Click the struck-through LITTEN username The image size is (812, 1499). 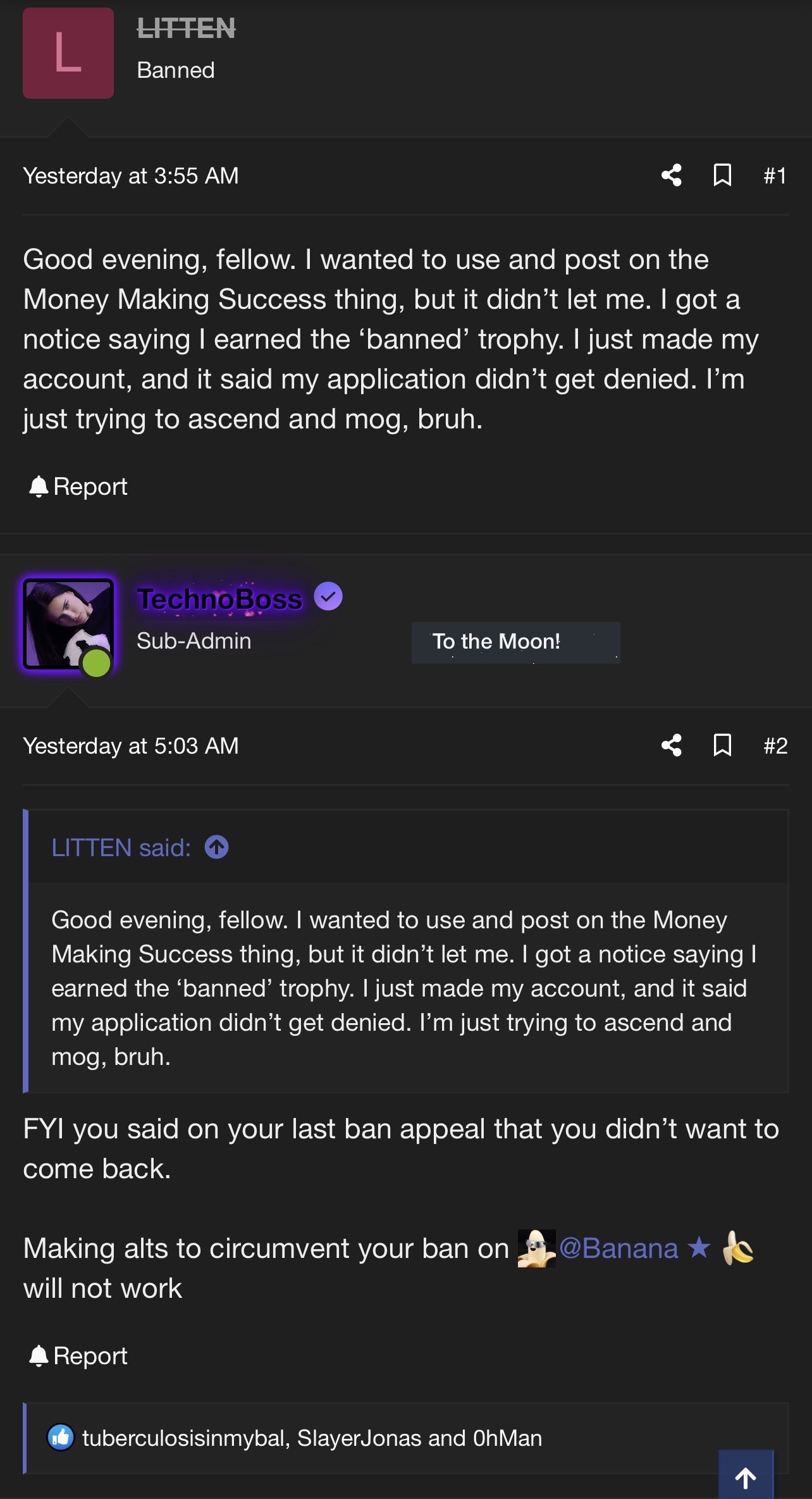point(186,28)
